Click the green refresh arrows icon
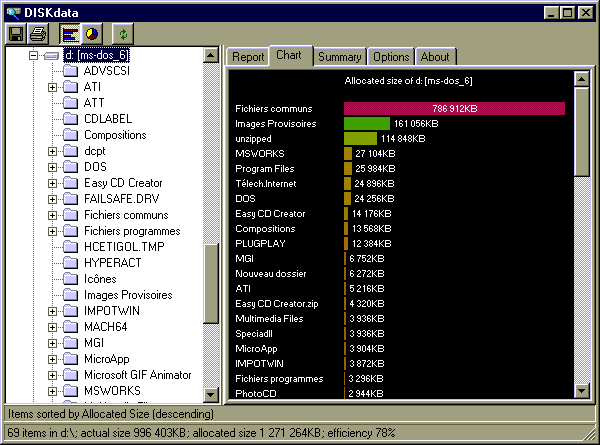This screenshot has height=445, width=600. point(121,34)
